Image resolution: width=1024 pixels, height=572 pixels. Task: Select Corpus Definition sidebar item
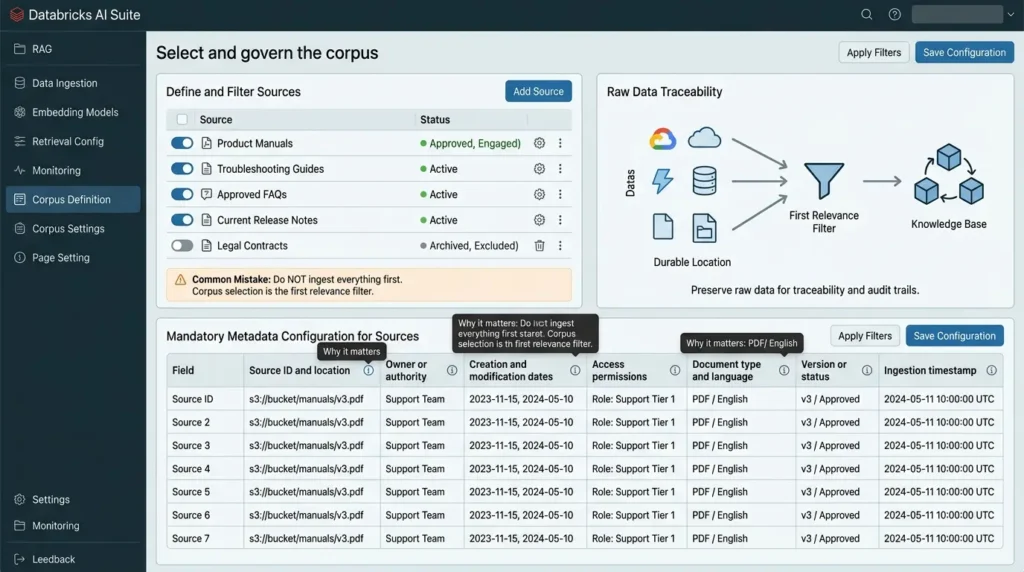[x=73, y=199]
